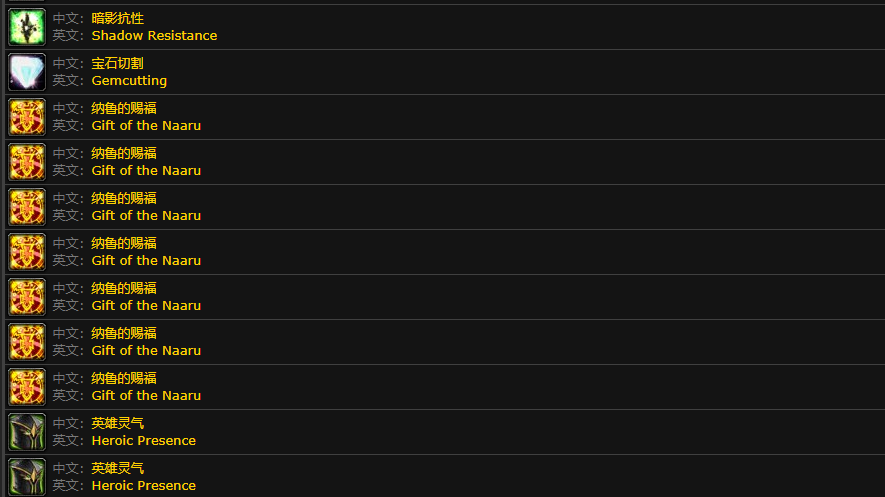
Task: Select the fifth Gift of the Naaru icon
Action: (27, 297)
